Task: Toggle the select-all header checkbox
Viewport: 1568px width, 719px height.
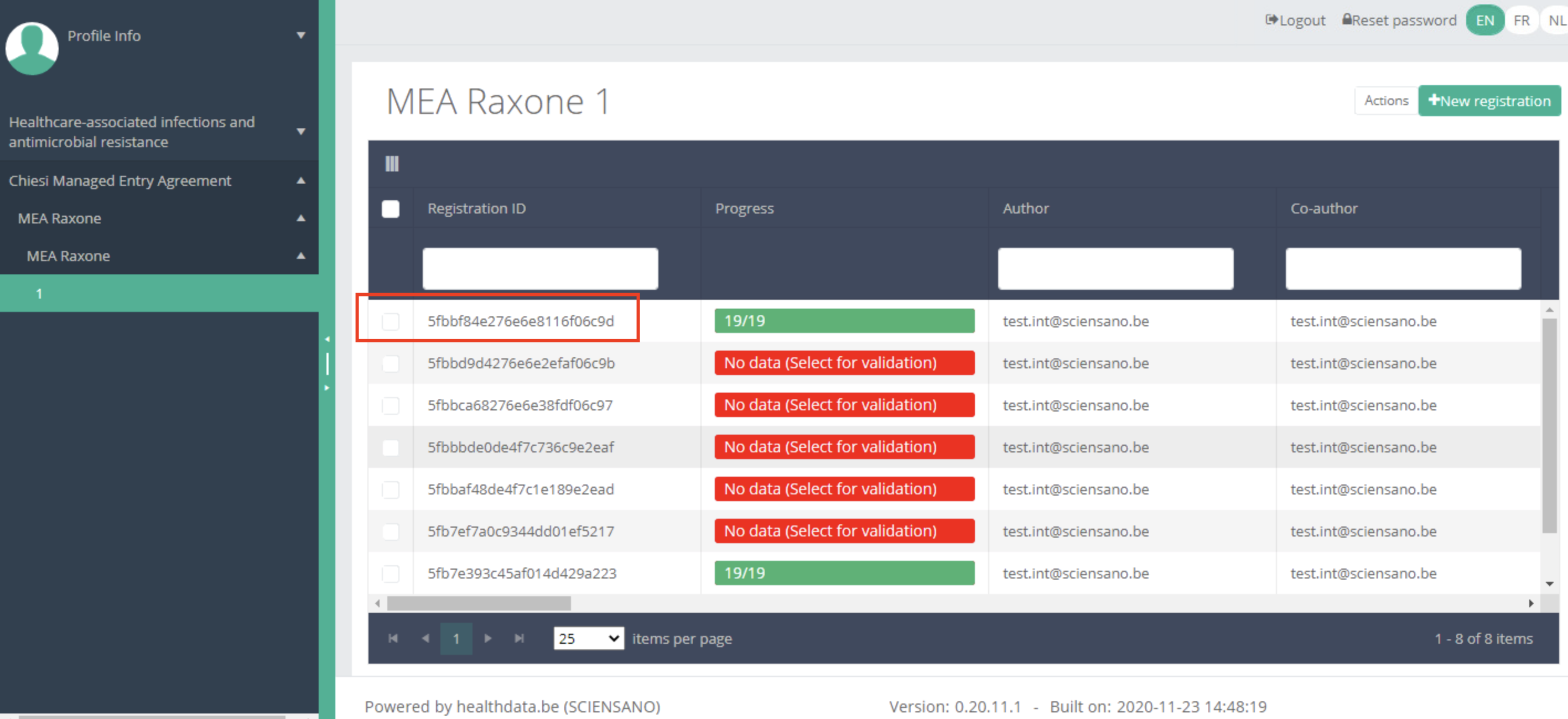Action: [391, 209]
